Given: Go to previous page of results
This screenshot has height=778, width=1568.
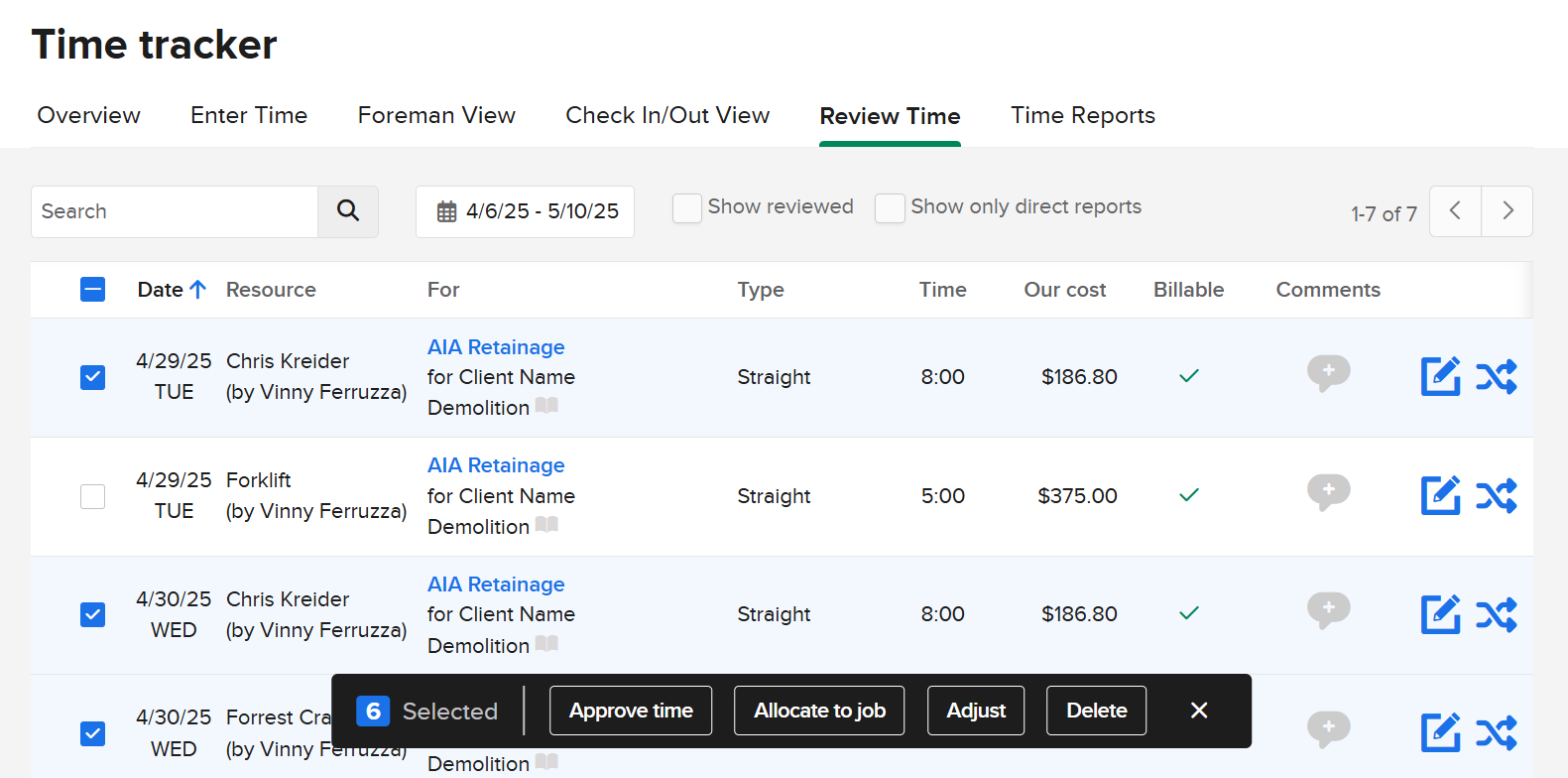Looking at the screenshot, I should pos(1455,211).
